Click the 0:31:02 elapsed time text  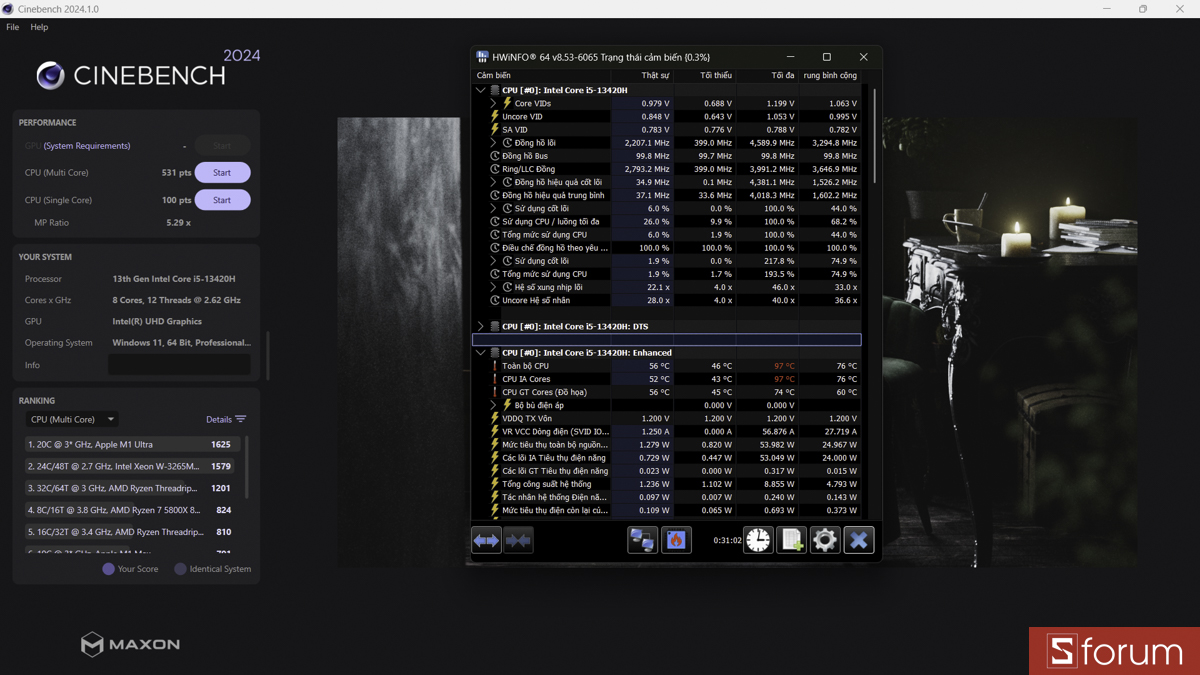pyautogui.click(x=727, y=540)
